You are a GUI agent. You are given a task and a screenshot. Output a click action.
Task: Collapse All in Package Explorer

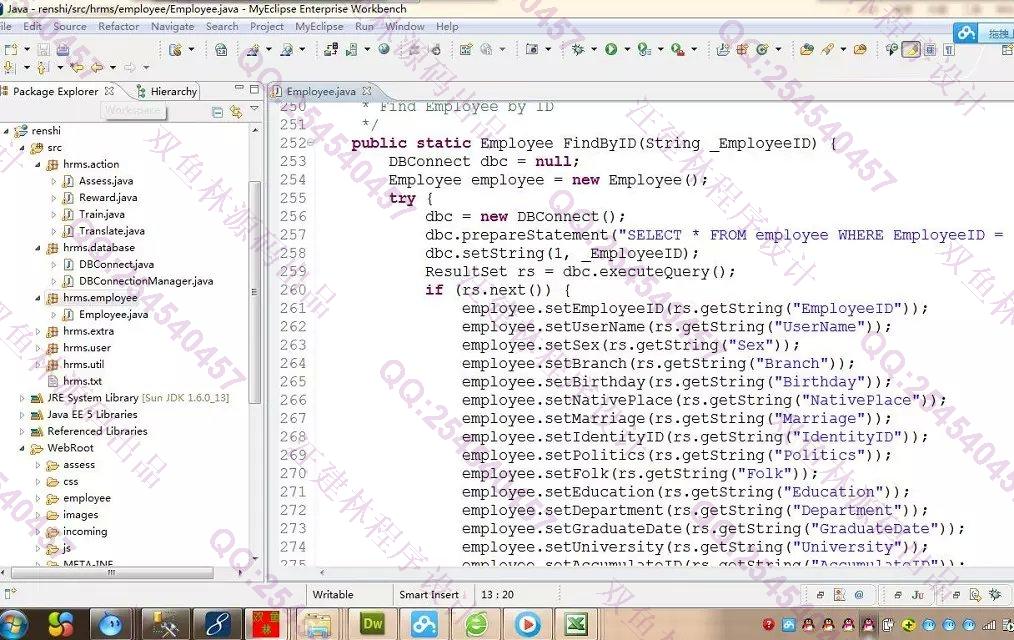(217, 112)
